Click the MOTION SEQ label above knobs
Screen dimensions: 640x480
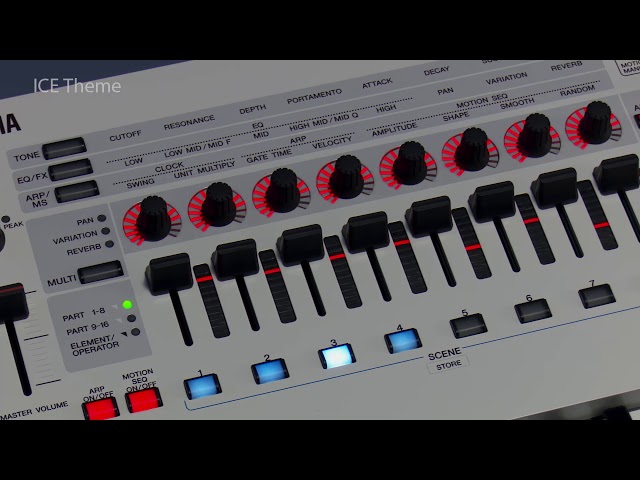[482, 100]
